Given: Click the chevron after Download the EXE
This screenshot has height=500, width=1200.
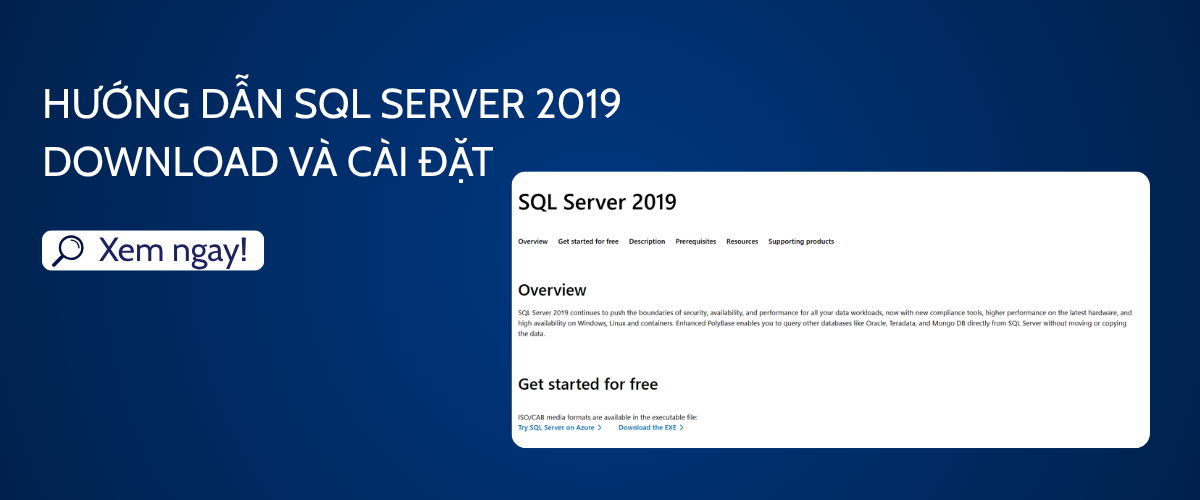Looking at the screenshot, I should (681, 427).
